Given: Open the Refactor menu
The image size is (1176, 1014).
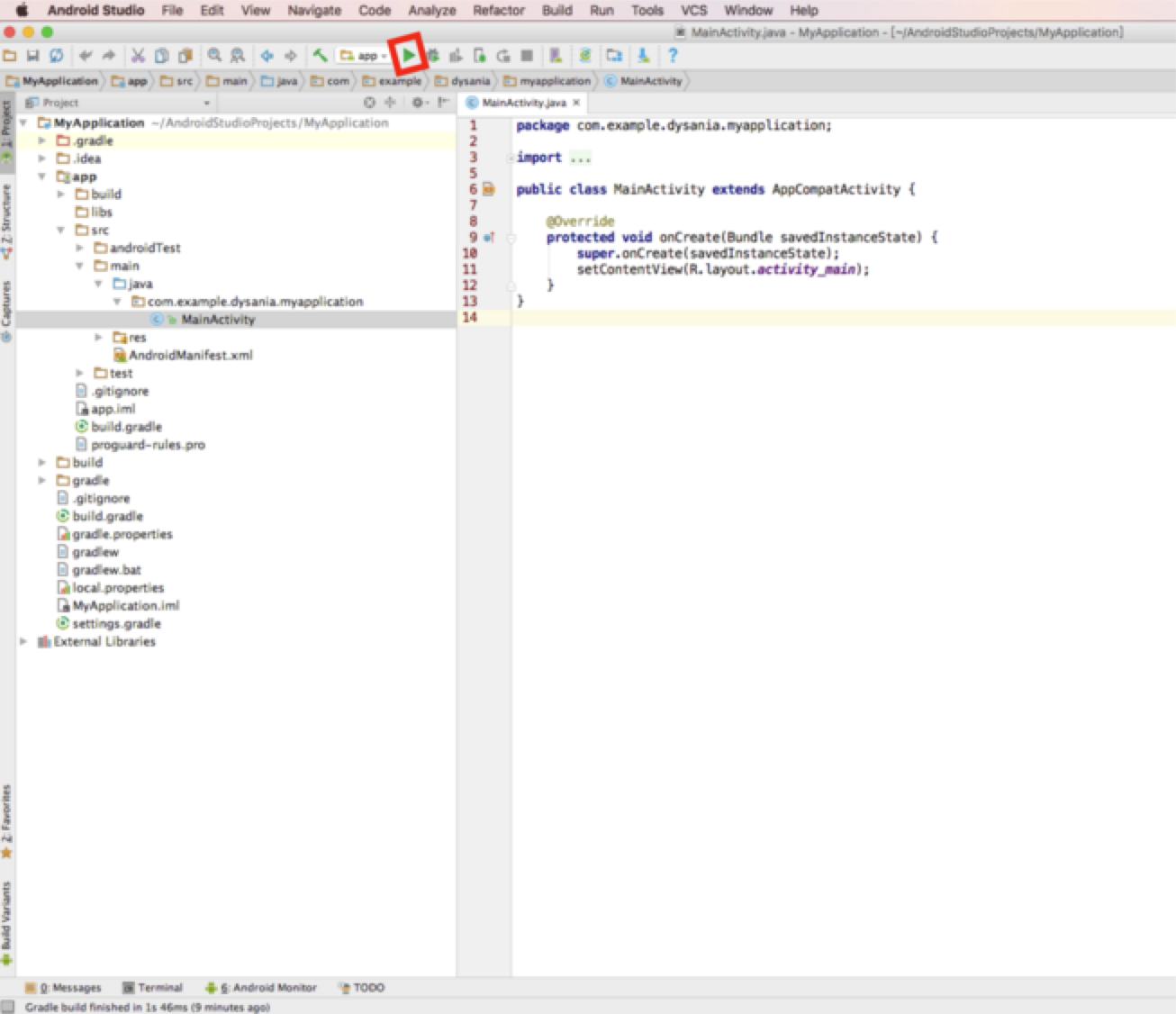Looking at the screenshot, I should coord(499,10).
